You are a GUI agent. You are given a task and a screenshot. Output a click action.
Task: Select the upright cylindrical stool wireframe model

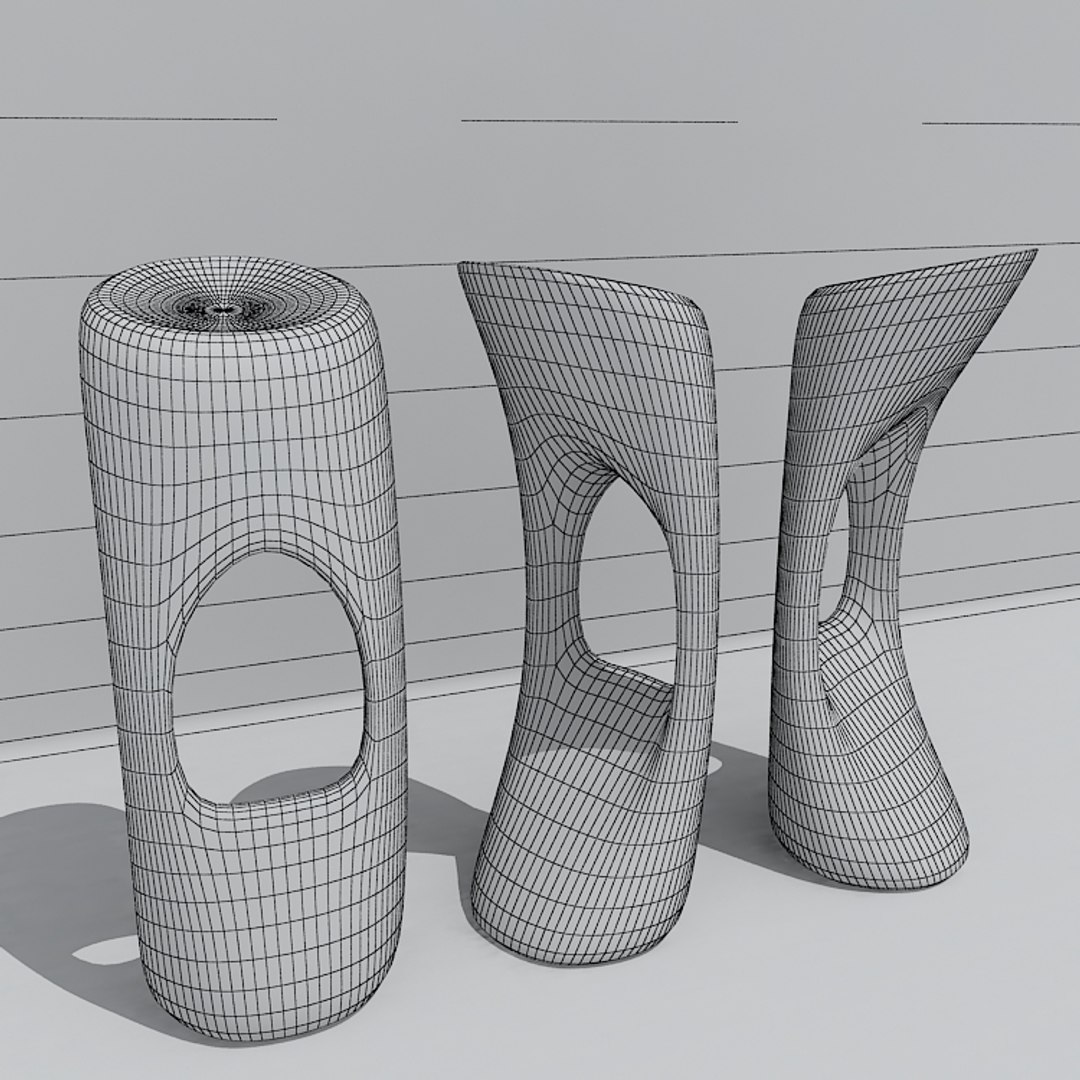242,647
